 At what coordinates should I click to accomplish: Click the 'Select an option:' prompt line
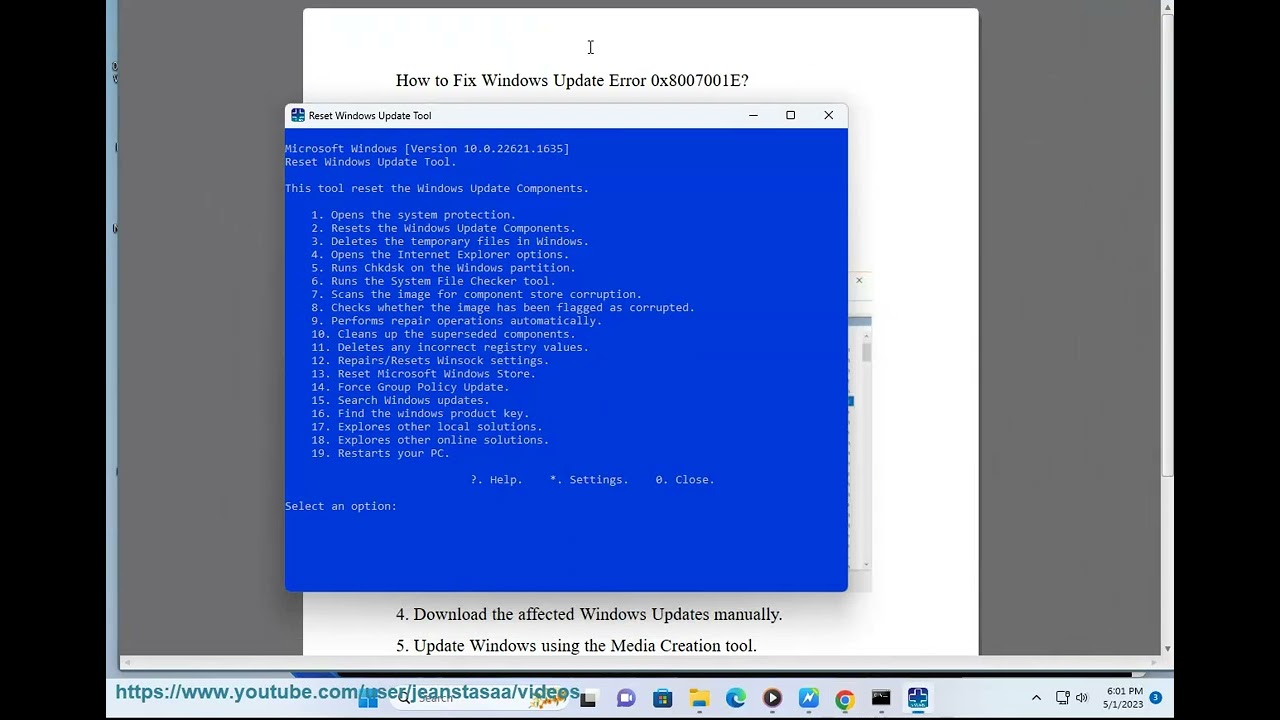click(341, 506)
